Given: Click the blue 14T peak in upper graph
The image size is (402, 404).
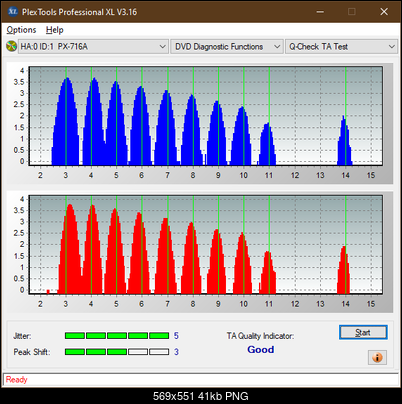Looking at the screenshot, I should pos(344,140).
